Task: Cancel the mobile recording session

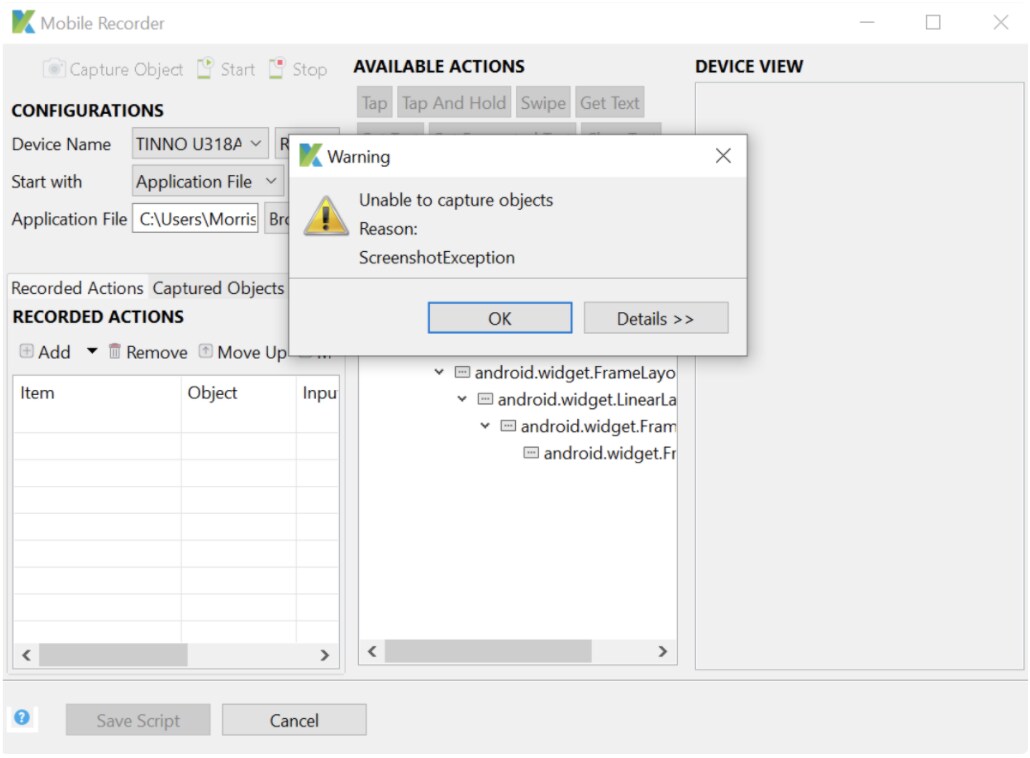Action: (294, 718)
